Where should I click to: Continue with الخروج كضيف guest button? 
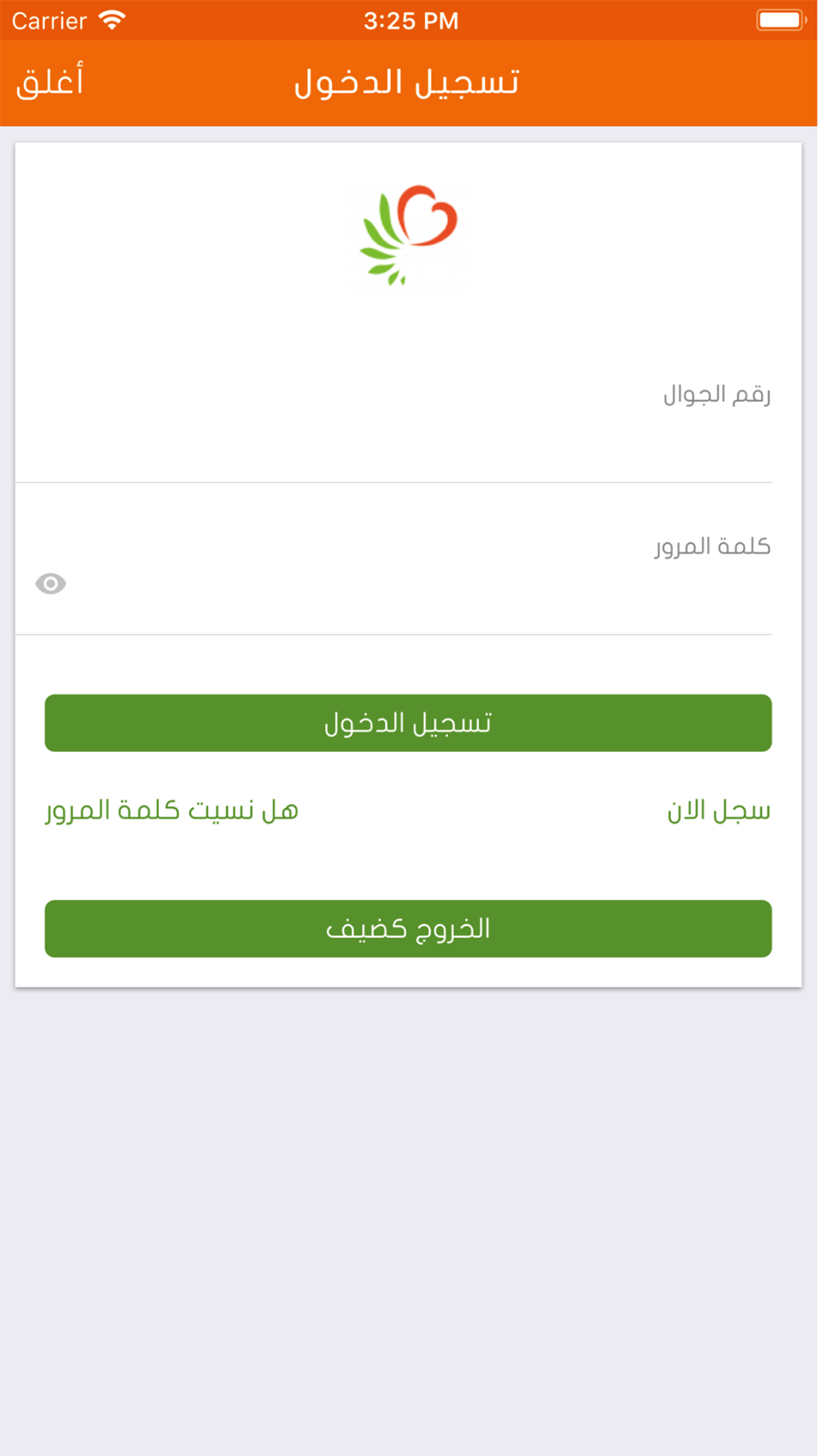pos(408,929)
